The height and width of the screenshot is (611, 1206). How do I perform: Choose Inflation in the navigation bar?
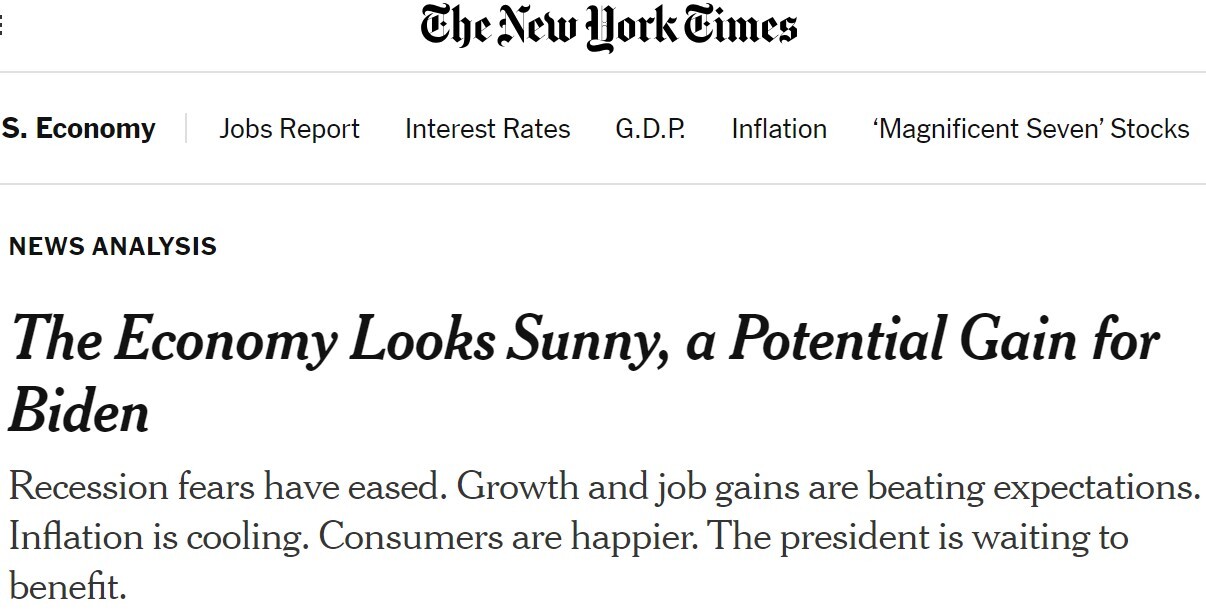pos(779,129)
